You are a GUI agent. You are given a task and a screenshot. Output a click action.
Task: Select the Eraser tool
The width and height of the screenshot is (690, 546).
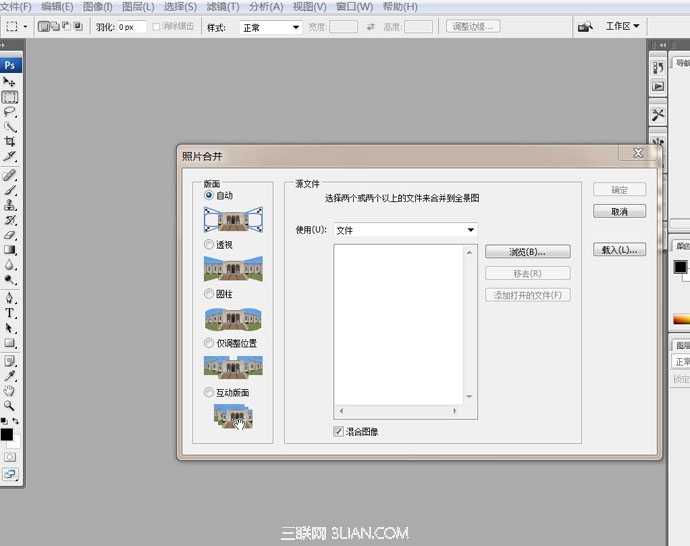10,234
